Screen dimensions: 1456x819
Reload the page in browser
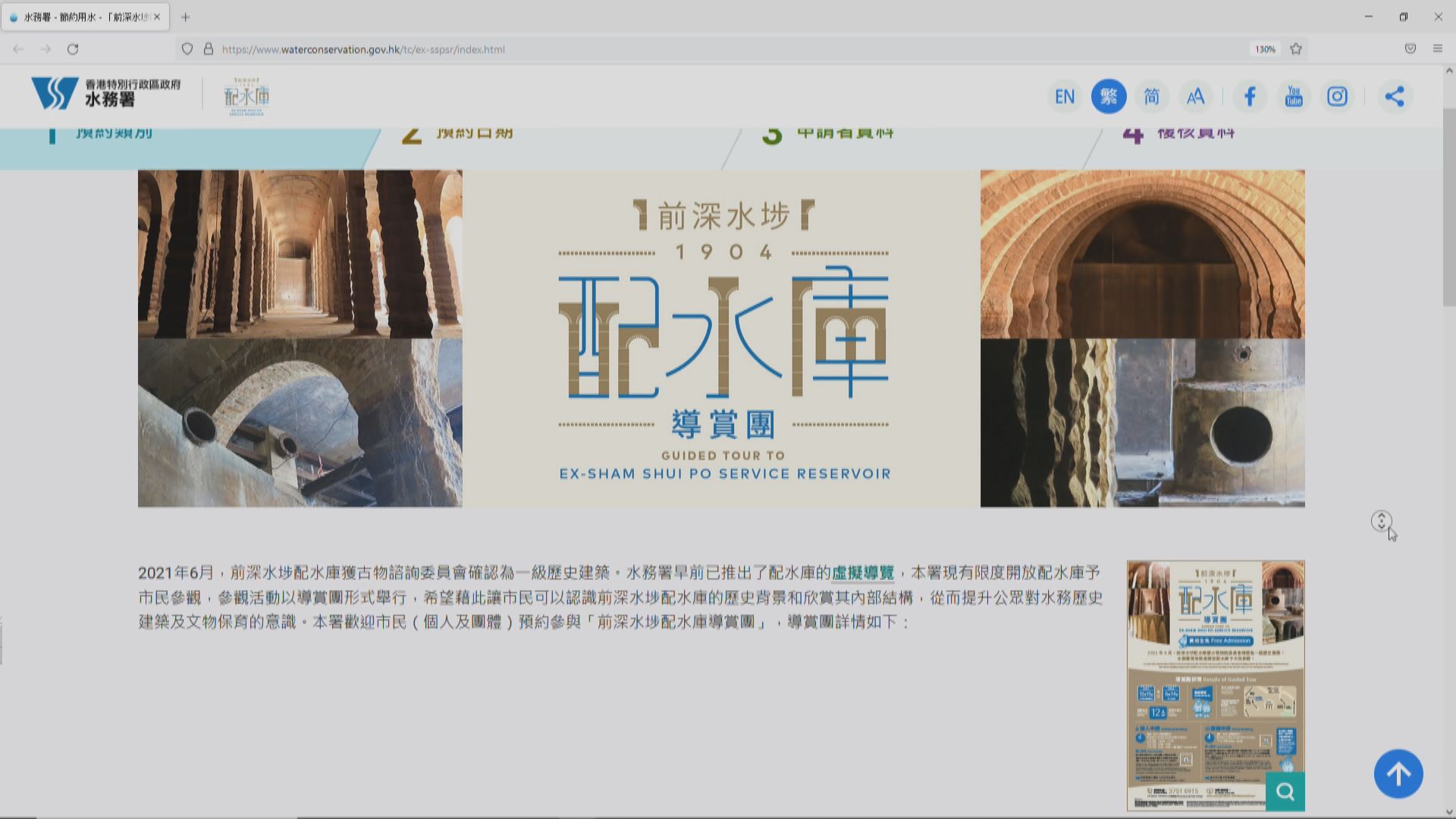pos(73,49)
